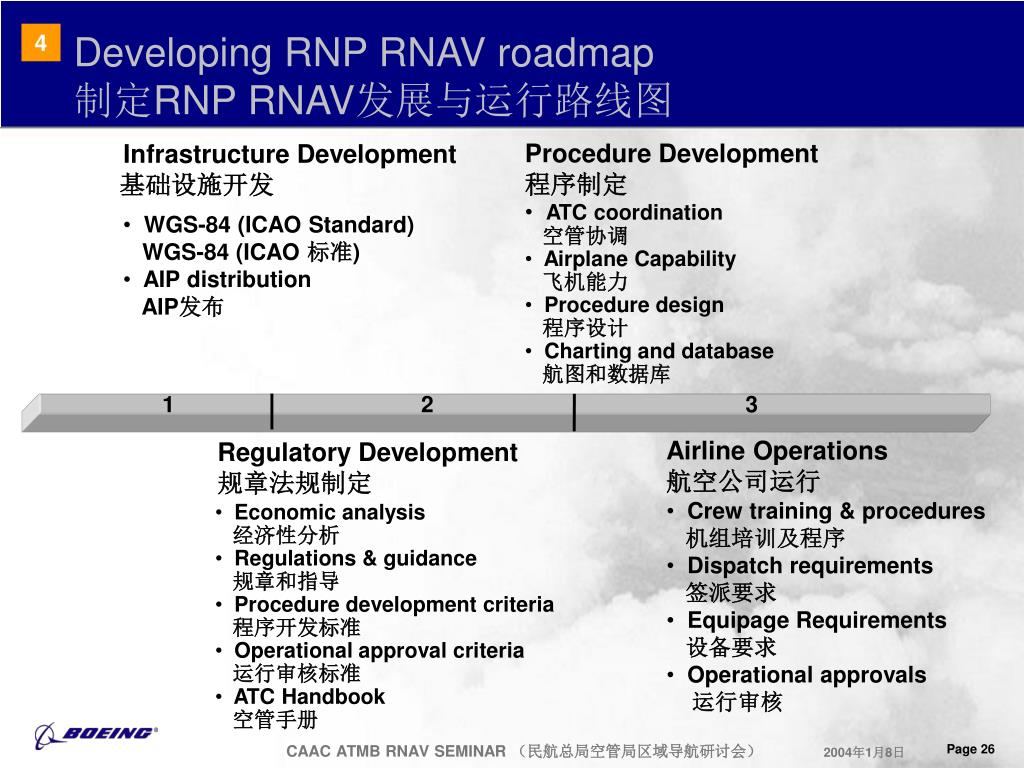Select 'Operational approval criteria' bullet
1024x768 pixels.
pos(379,651)
